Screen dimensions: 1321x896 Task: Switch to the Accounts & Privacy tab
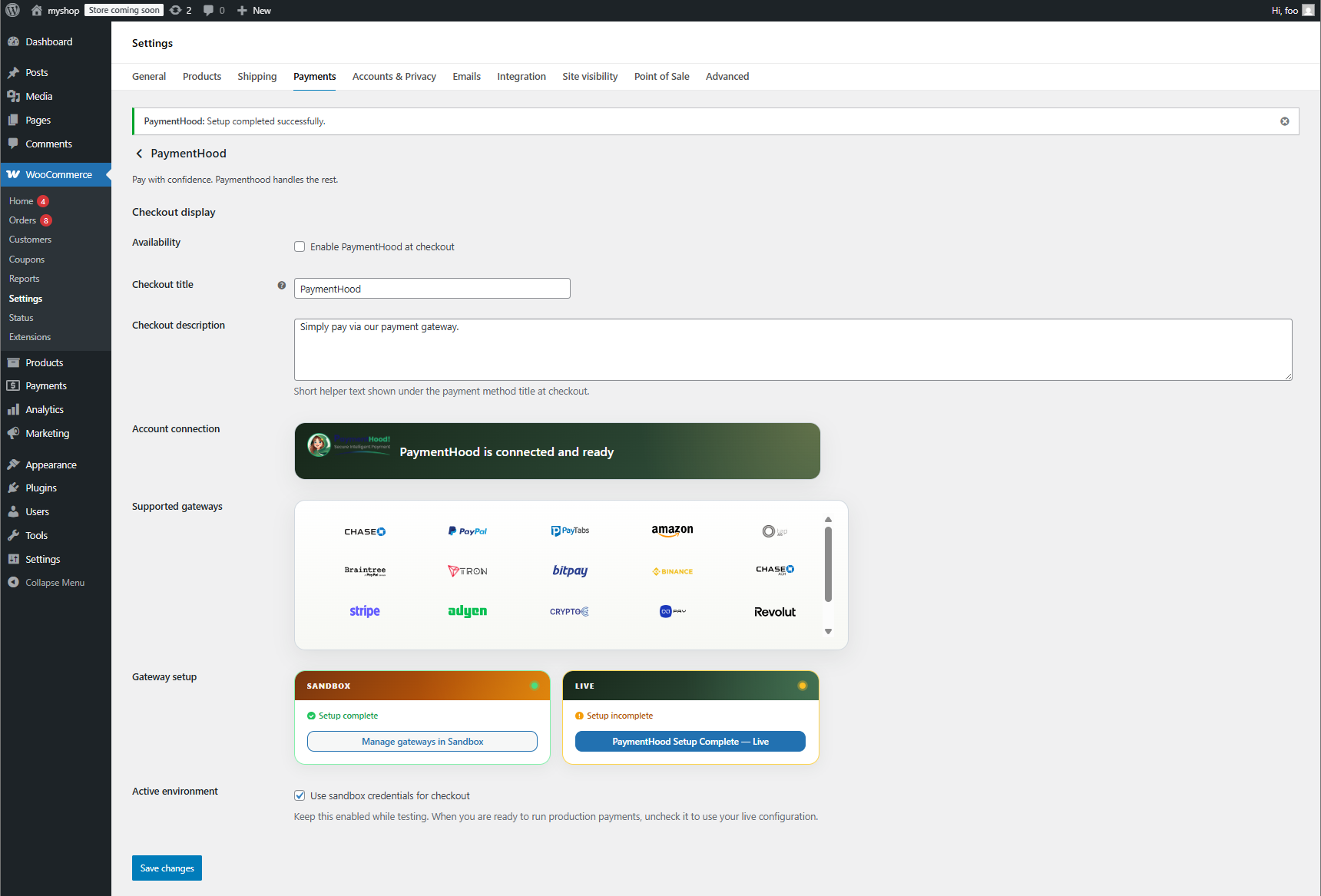(x=394, y=77)
